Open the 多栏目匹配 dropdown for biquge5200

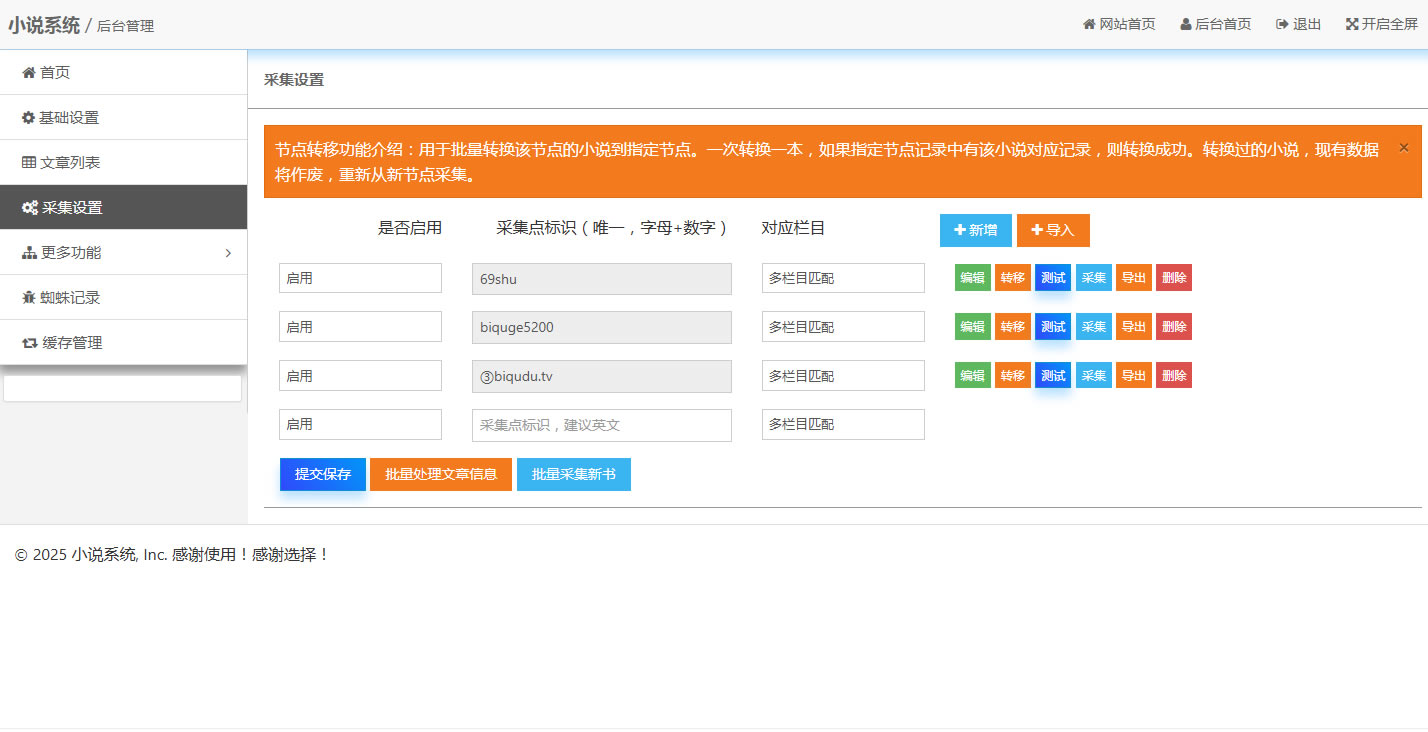[x=843, y=327]
